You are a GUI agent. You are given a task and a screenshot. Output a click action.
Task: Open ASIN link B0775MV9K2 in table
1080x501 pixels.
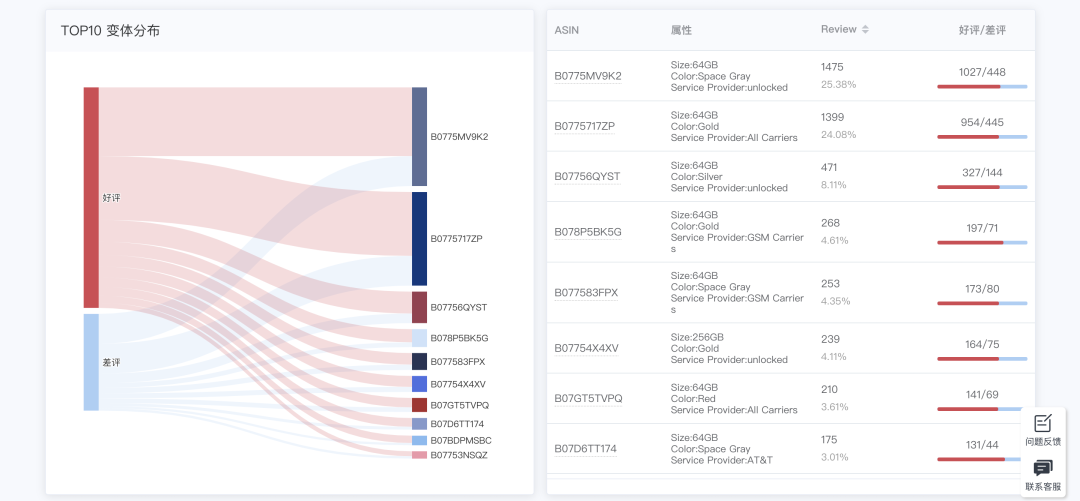[588, 76]
